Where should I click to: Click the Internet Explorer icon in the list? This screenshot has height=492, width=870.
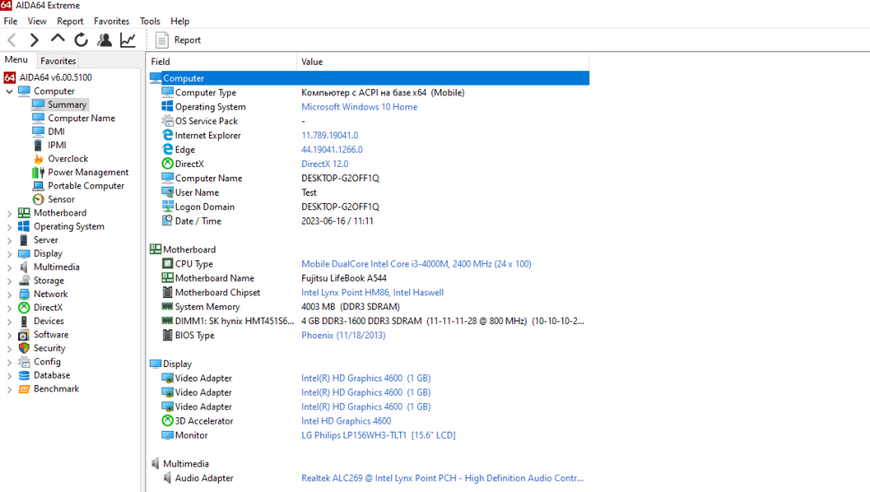point(168,135)
